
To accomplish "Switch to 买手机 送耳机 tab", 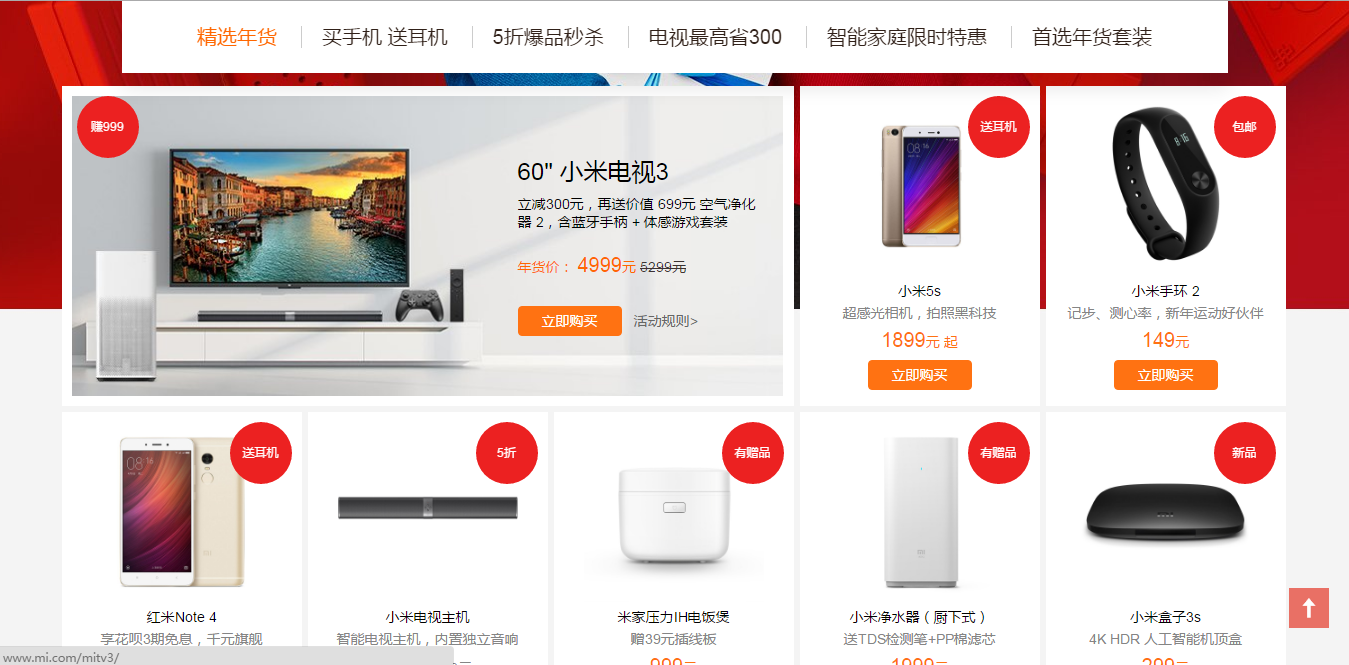I will [385, 38].
